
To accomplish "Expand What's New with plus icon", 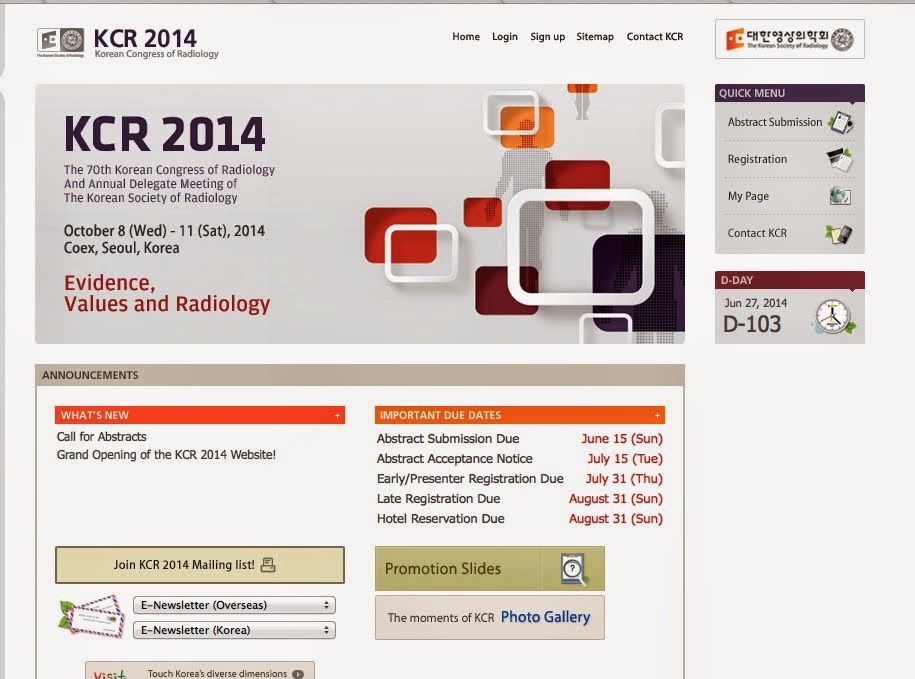I will 337,415.
